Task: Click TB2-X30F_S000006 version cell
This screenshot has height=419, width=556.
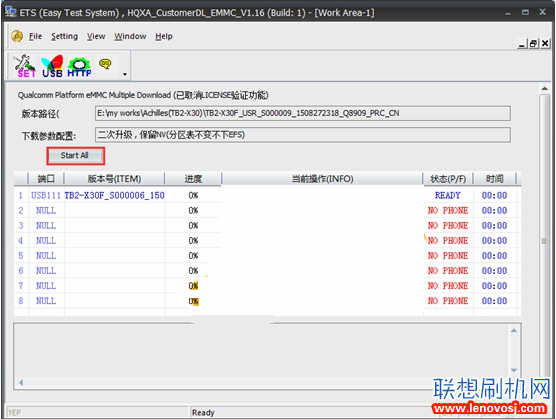Action: coord(115,195)
